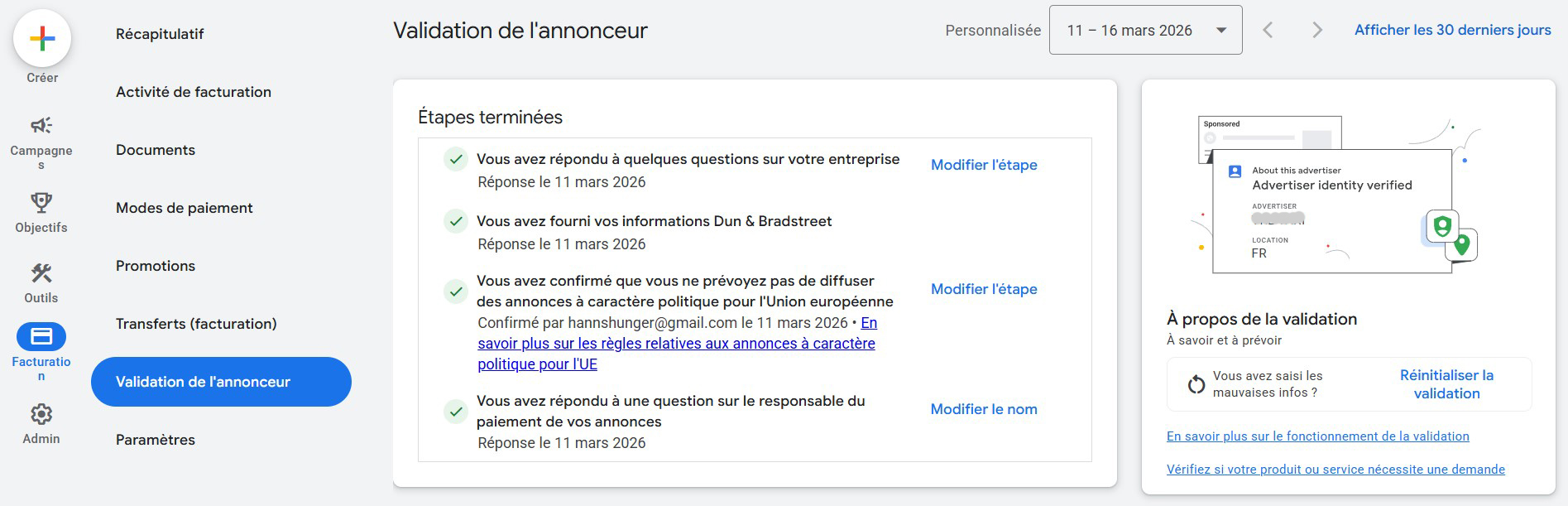The height and width of the screenshot is (506, 1568).
Task: Click Modifier le nom link
Action: point(984,409)
